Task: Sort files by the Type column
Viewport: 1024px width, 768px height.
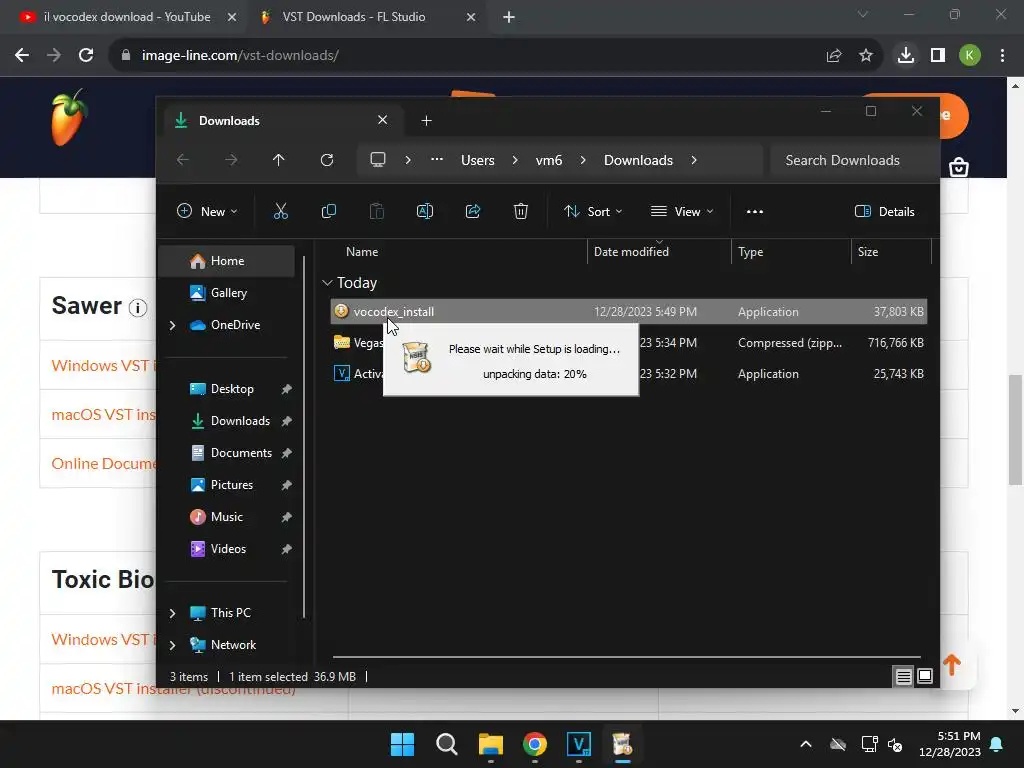Action: pos(750,251)
